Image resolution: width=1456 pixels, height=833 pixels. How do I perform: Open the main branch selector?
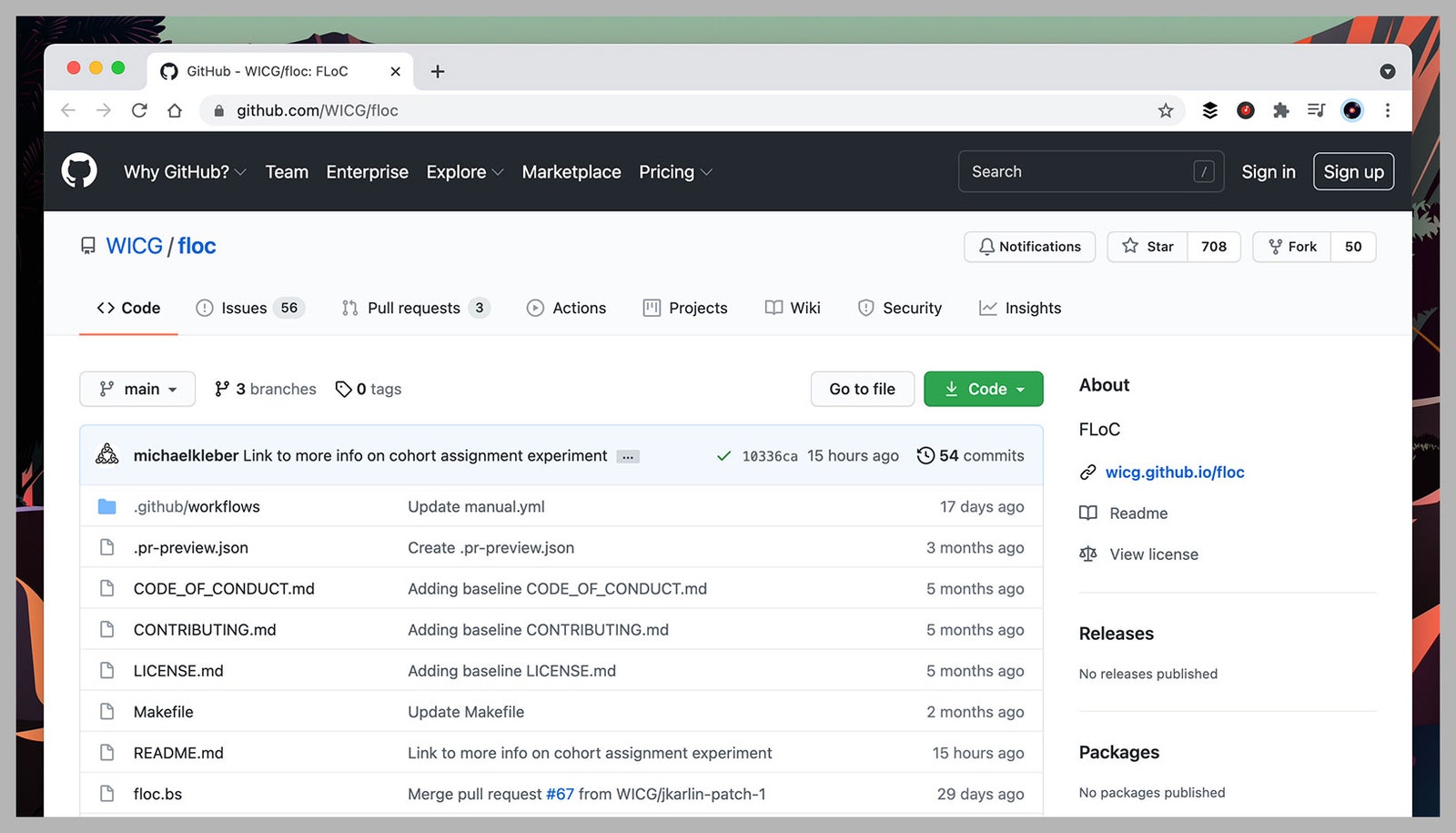137,389
